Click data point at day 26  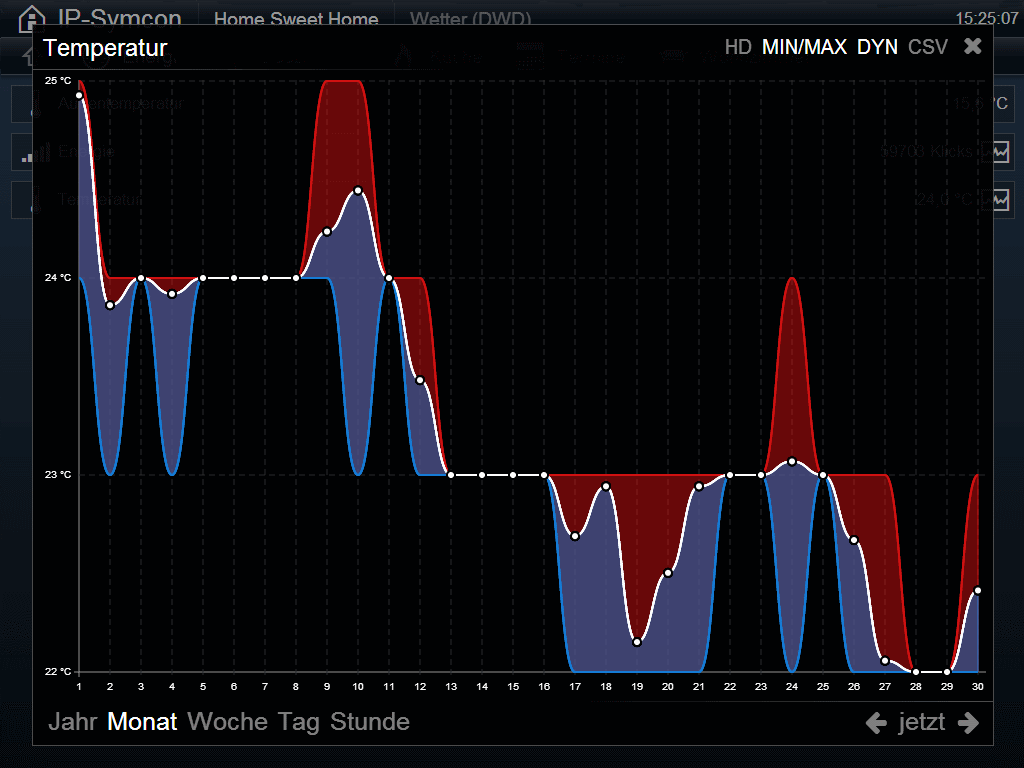click(x=854, y=540)
